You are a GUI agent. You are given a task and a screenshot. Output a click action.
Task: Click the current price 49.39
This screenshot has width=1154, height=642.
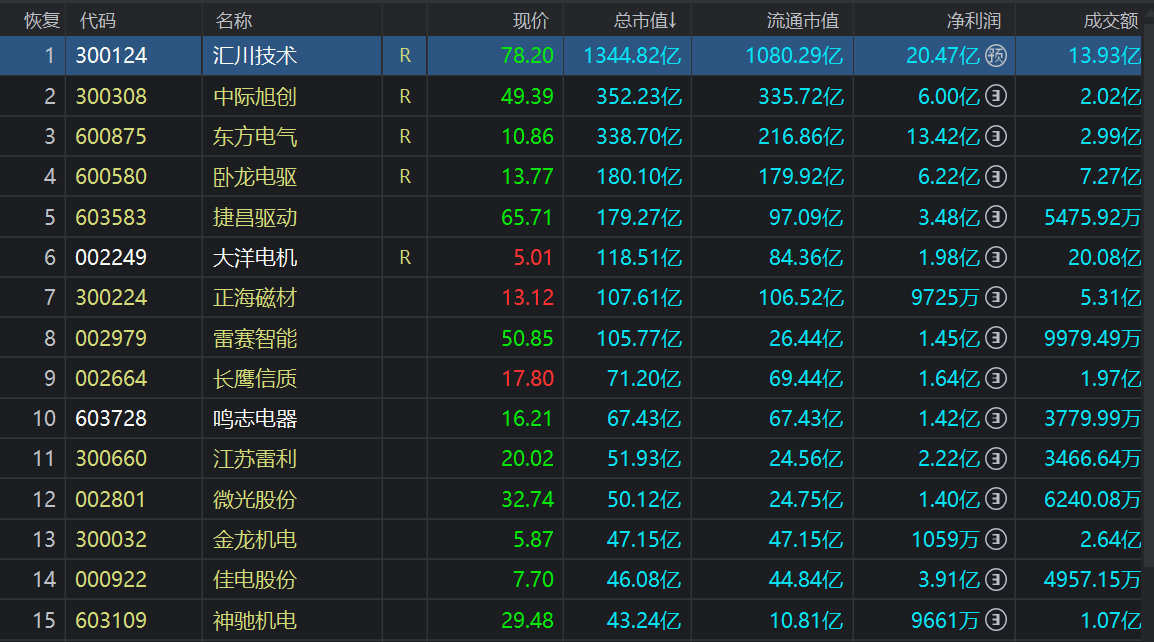[x=527, y=96]
